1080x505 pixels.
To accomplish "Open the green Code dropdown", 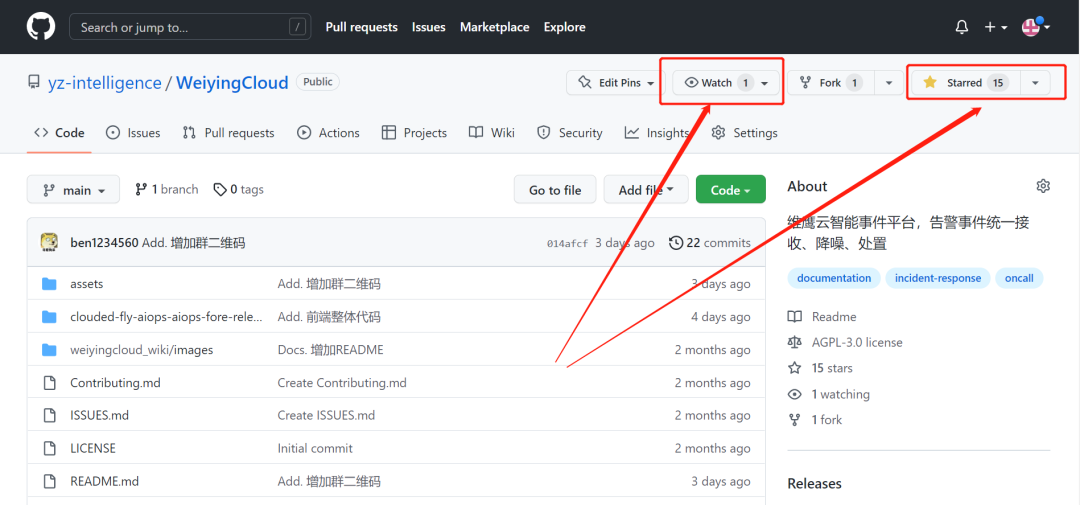I will [731, 189].
